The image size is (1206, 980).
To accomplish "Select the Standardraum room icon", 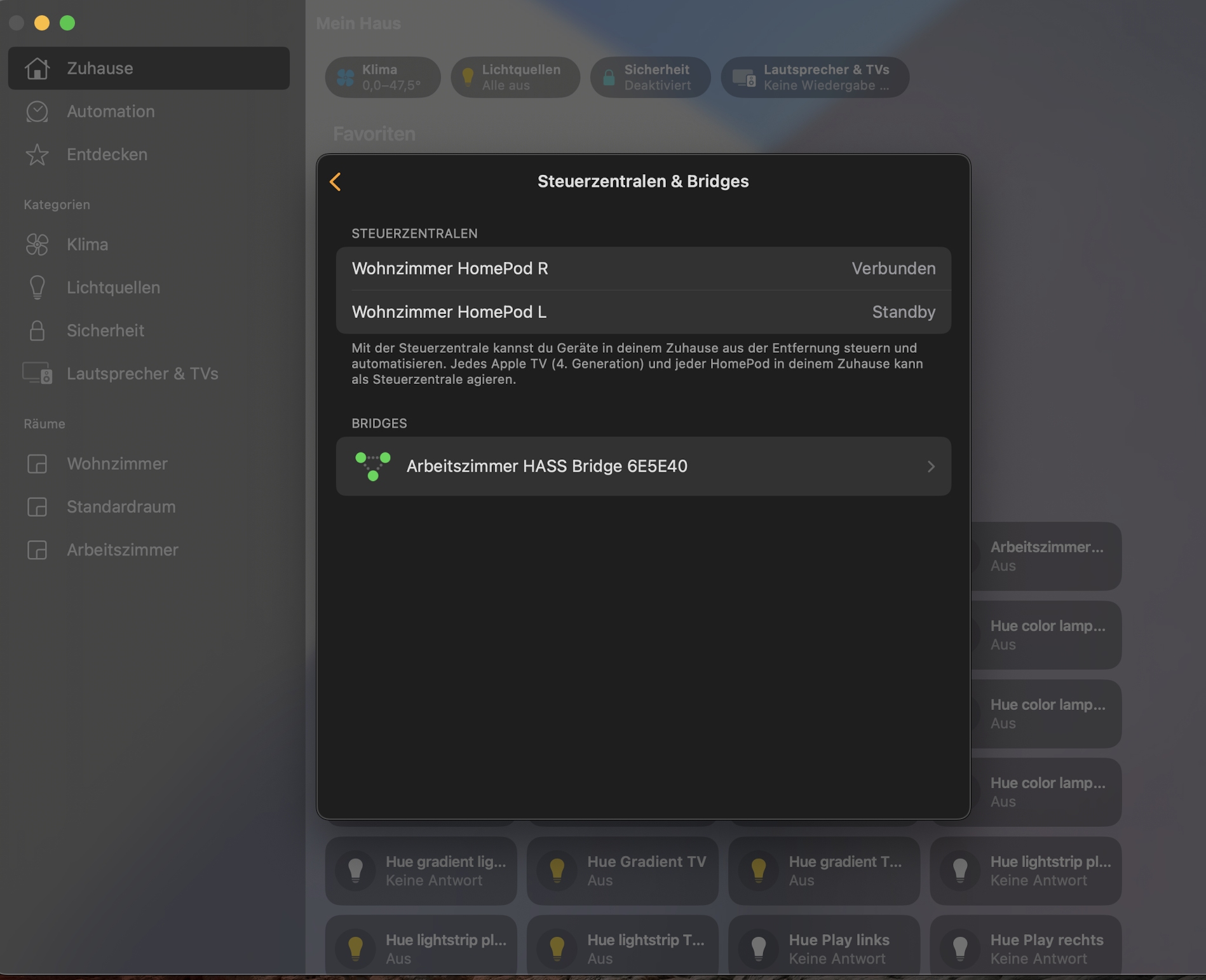I will click(x=37, y=507).
